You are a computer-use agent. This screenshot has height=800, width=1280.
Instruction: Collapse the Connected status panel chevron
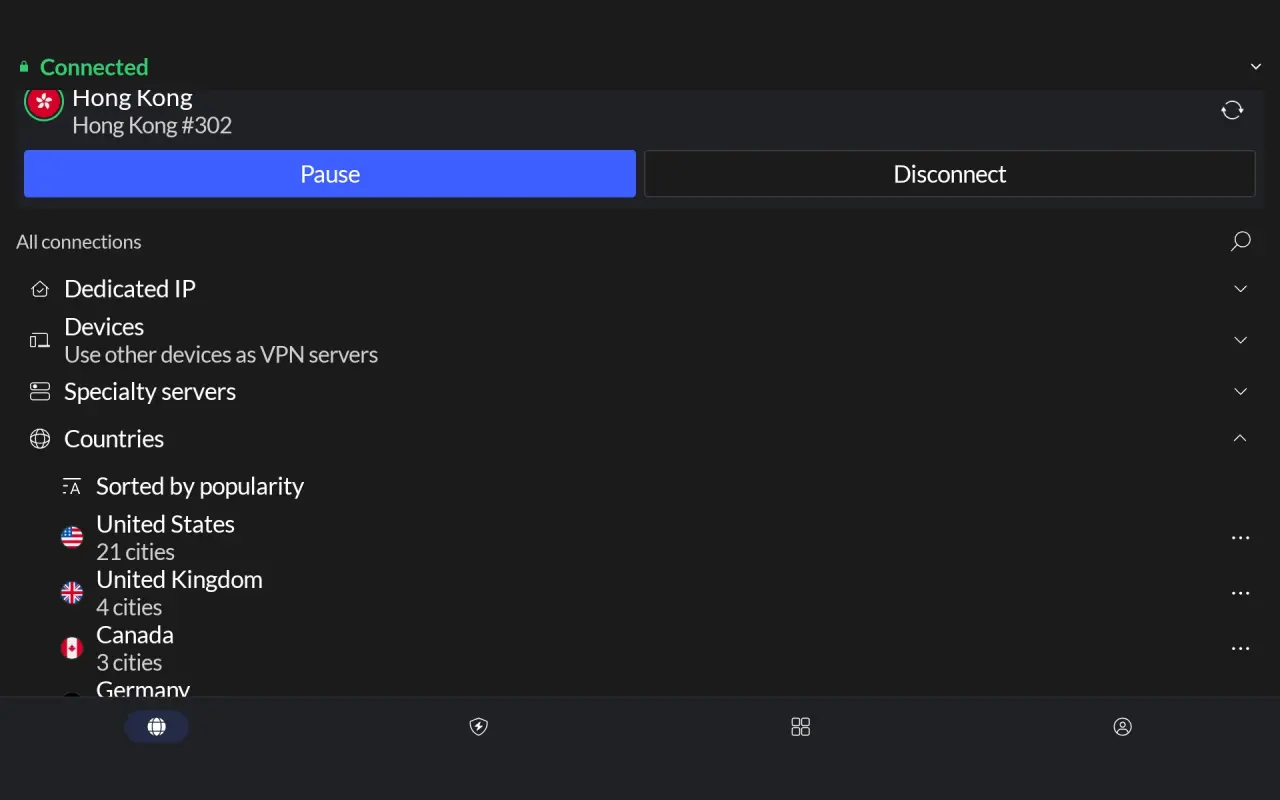(x=1256, y=67)
